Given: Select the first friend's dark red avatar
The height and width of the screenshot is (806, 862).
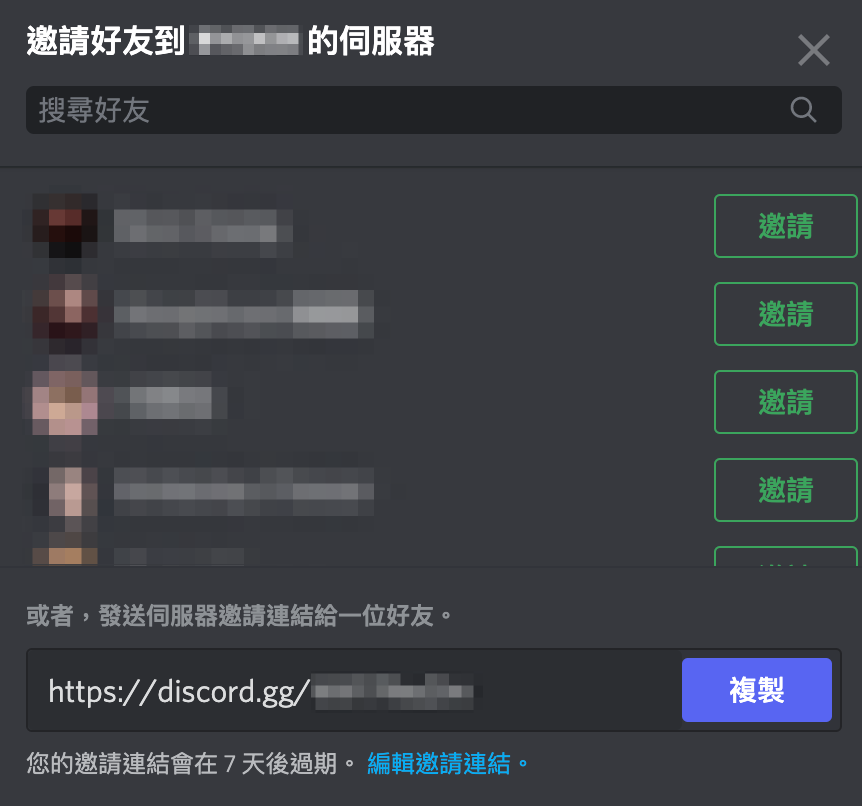Looking at the screenshot, I should point(65,226).
